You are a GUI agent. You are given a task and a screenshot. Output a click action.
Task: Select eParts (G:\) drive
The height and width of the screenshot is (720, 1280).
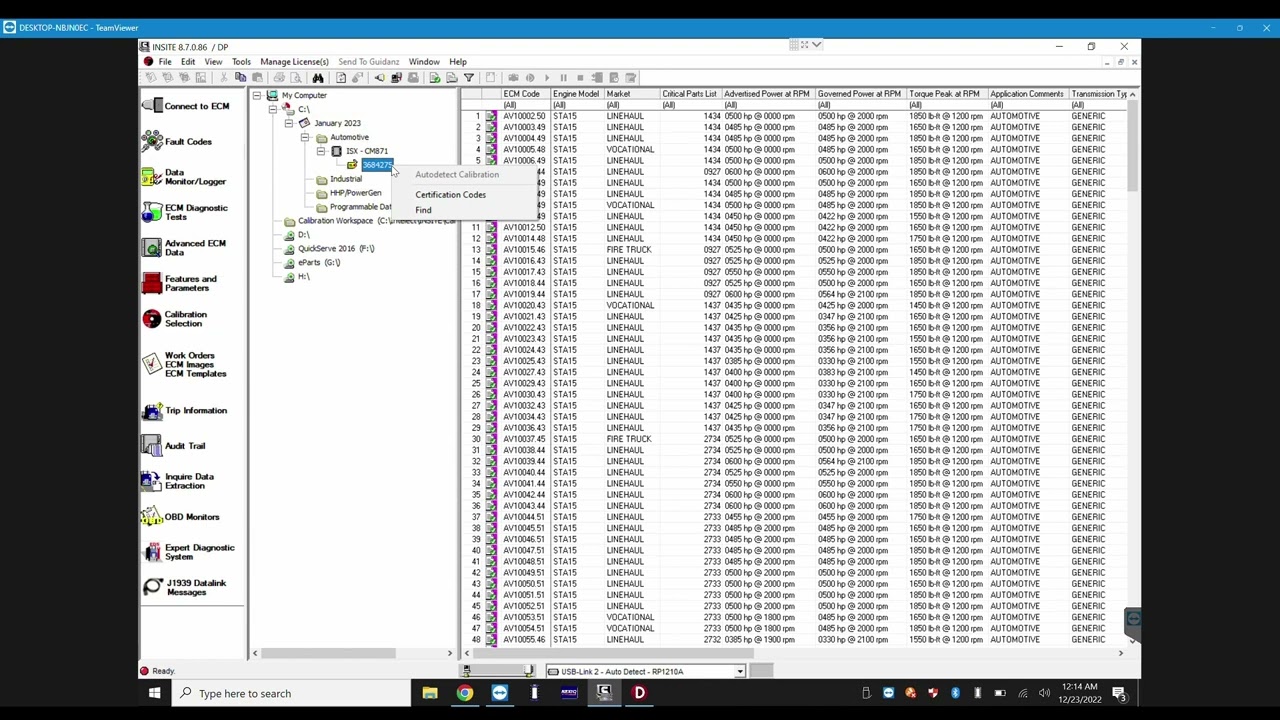[x=319, y=262]
